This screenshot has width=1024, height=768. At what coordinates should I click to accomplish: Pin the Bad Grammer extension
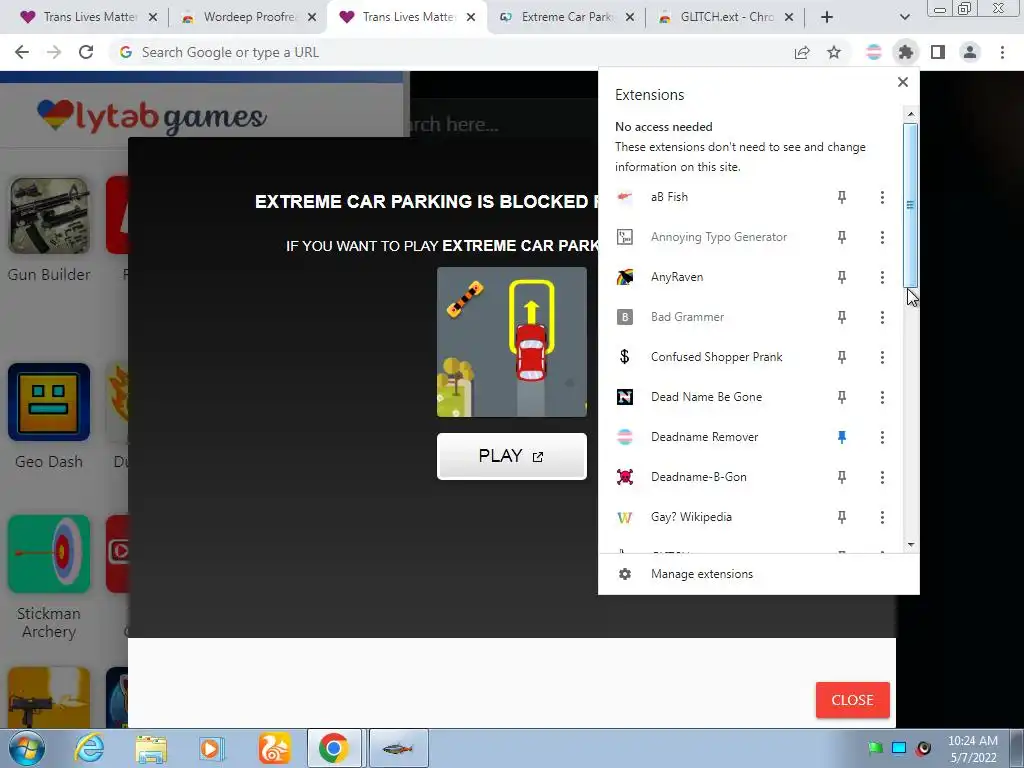pos(842,317)
